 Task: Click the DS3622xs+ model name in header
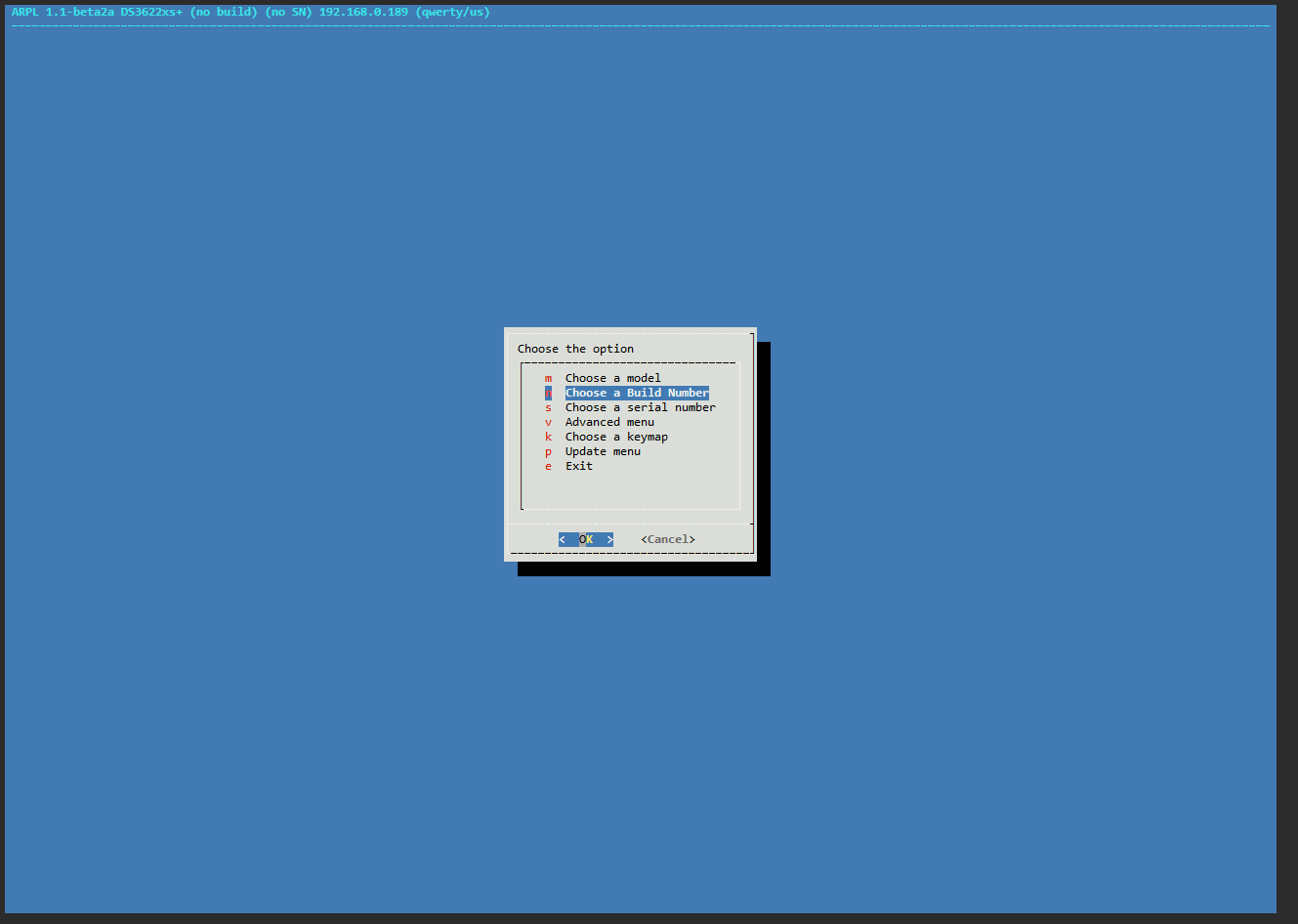click(151, 12)
